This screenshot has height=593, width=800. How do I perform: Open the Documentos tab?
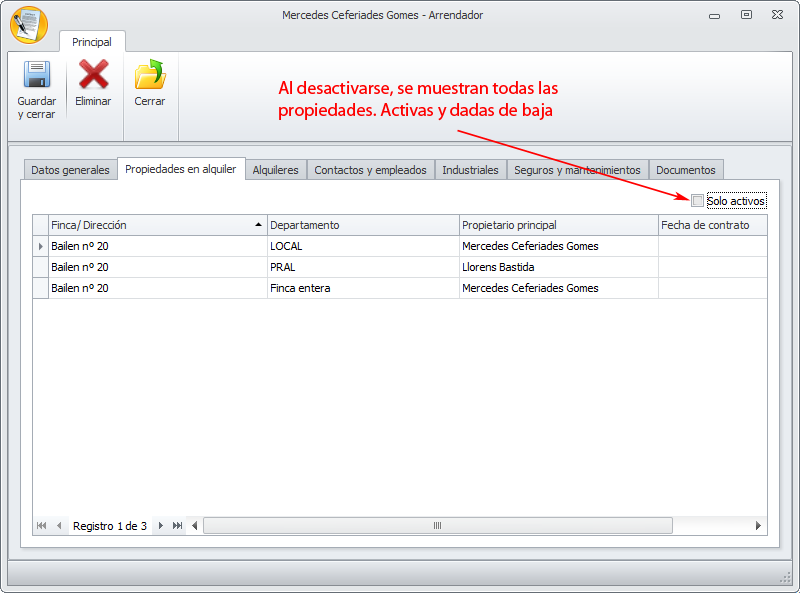click(686, 170)
